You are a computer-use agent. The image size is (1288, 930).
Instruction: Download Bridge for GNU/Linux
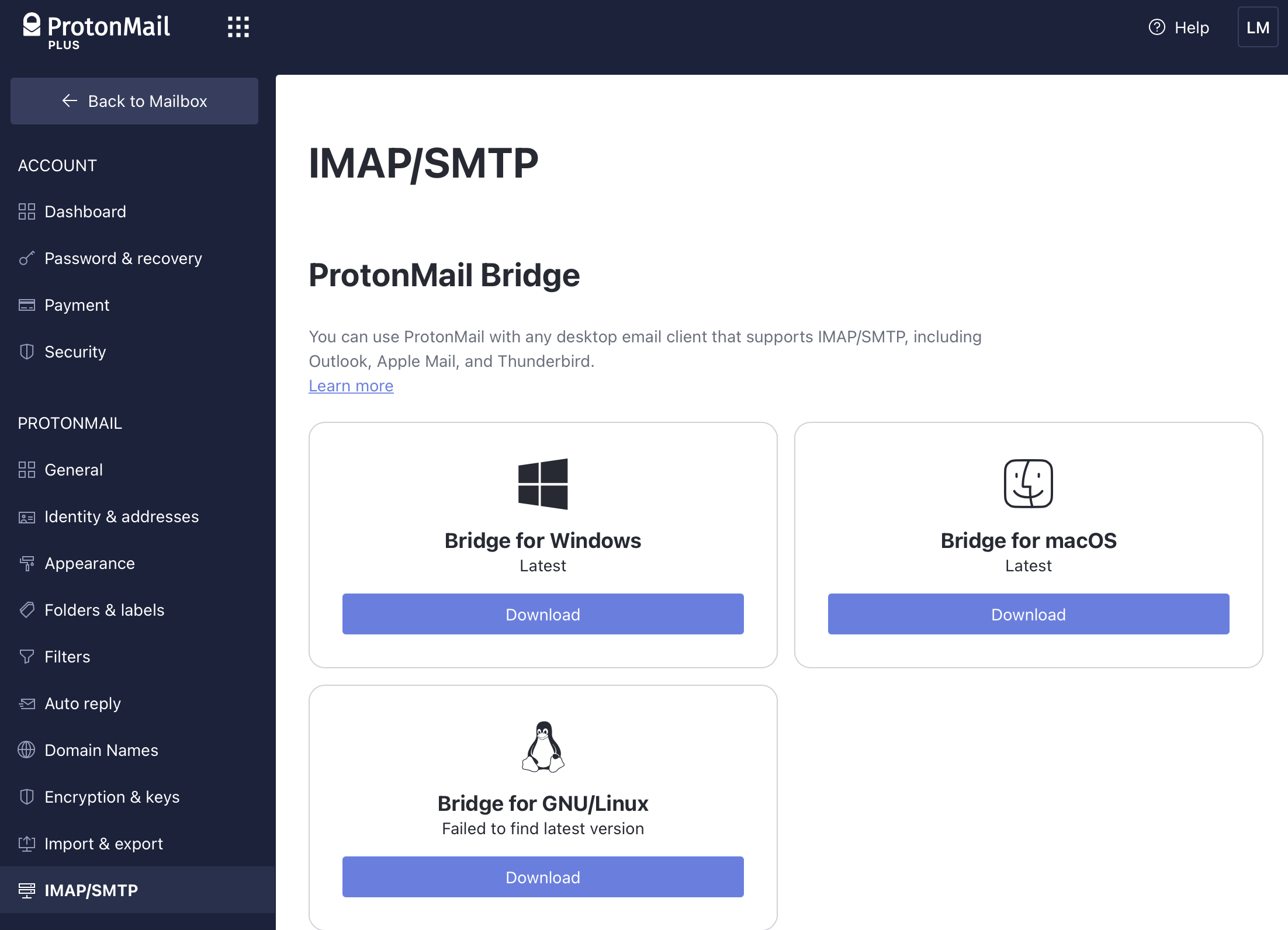[543, 877]
